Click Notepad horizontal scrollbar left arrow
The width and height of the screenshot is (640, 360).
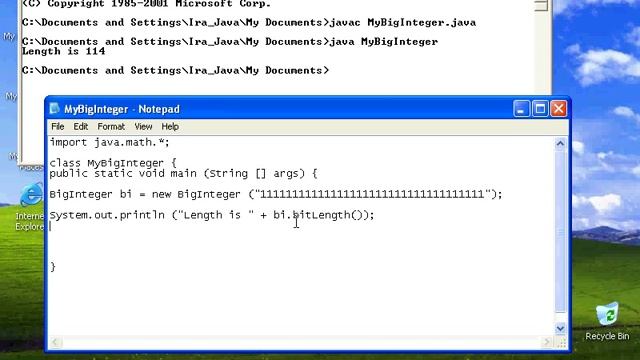[56, 342]
